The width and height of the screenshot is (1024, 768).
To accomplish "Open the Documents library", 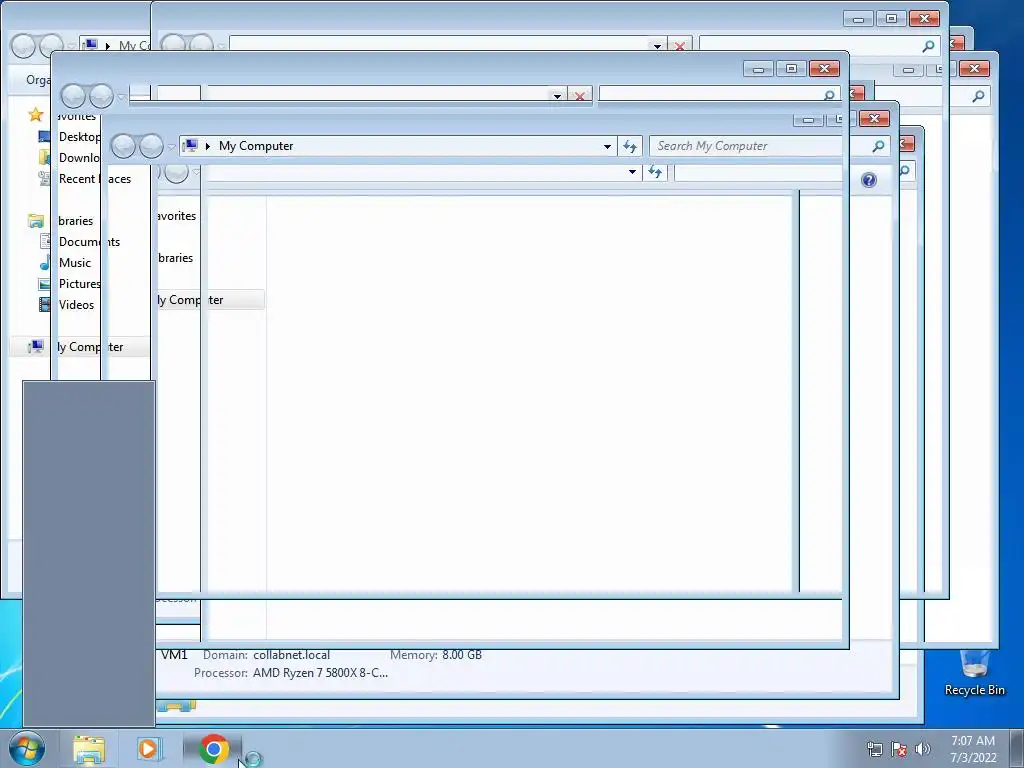I will point(89,242).
